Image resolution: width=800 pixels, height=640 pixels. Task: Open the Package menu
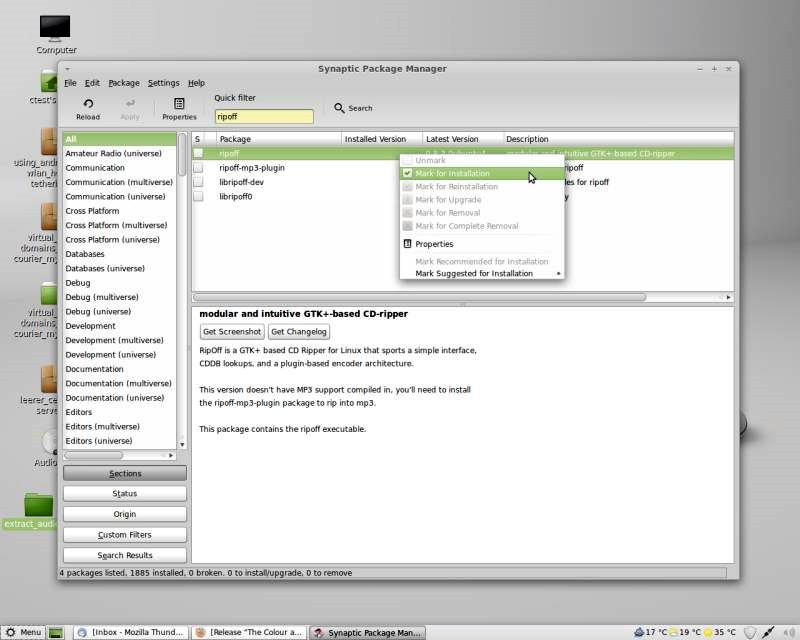[x=123, y=83]
